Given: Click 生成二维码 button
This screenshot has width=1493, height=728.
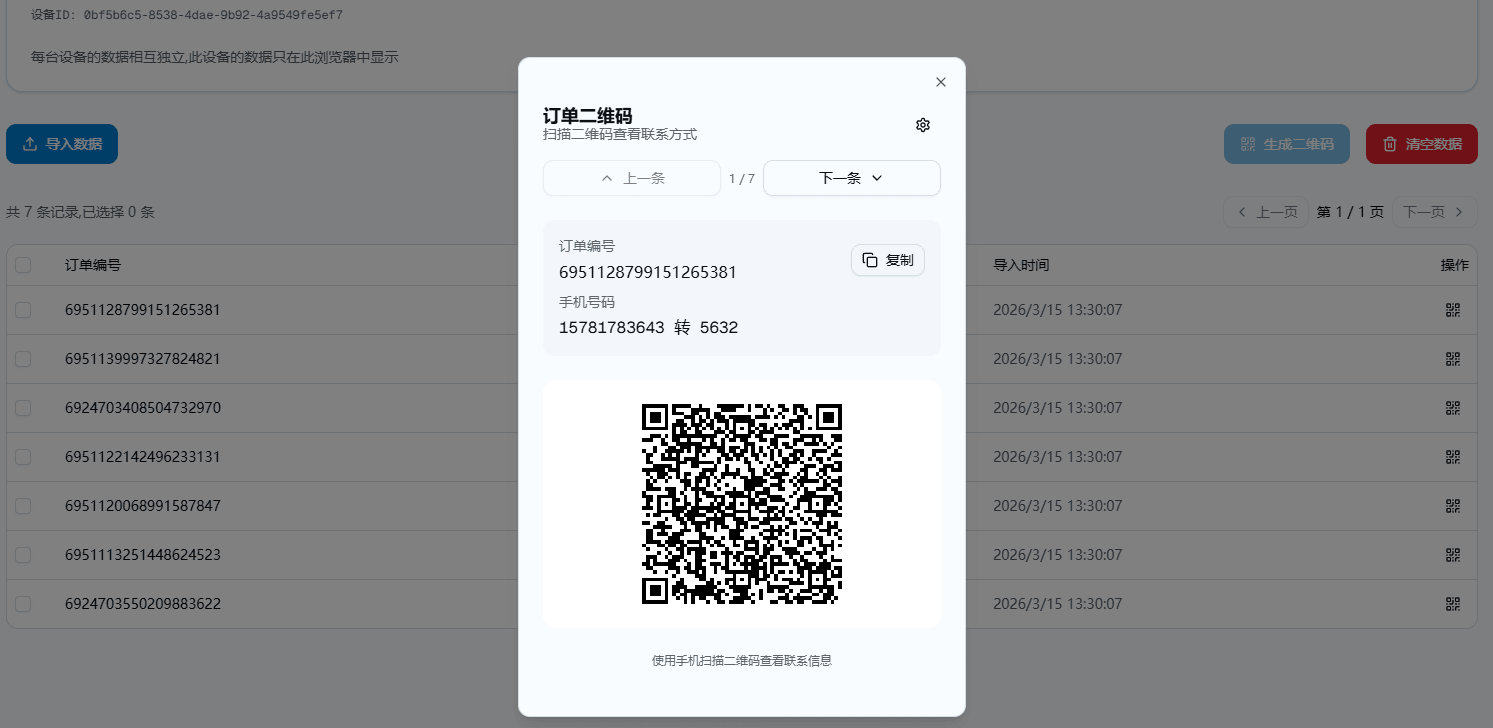Looking at the screenshot, I should coord(1287,144).
